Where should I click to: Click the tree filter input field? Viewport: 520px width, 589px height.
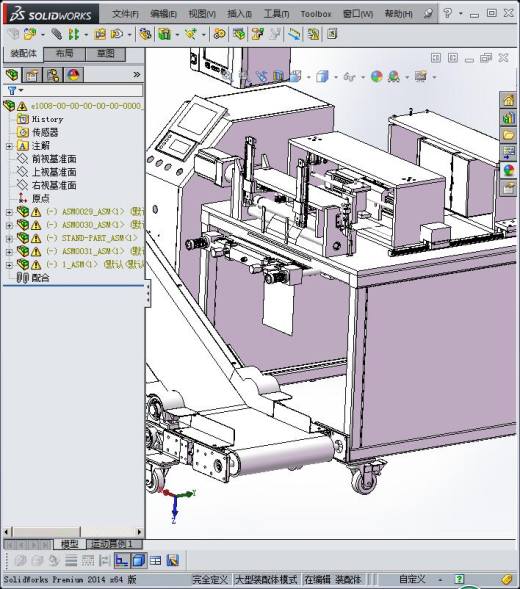(83, 90)
